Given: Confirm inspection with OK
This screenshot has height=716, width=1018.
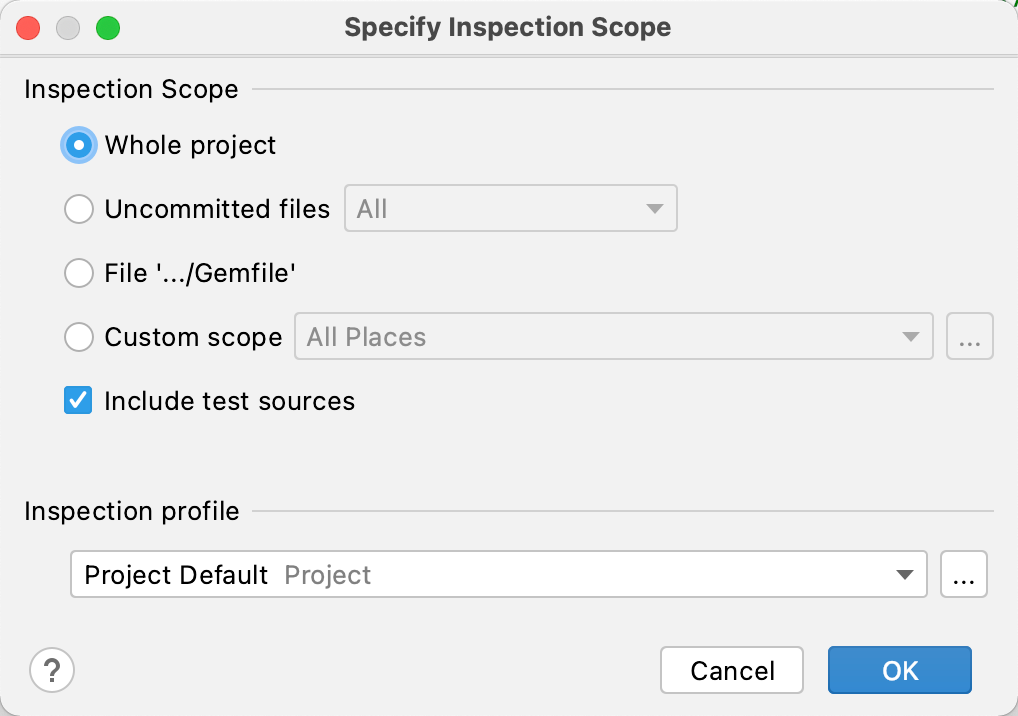Looking at the screenshot, I should click(x=898, y=670).
